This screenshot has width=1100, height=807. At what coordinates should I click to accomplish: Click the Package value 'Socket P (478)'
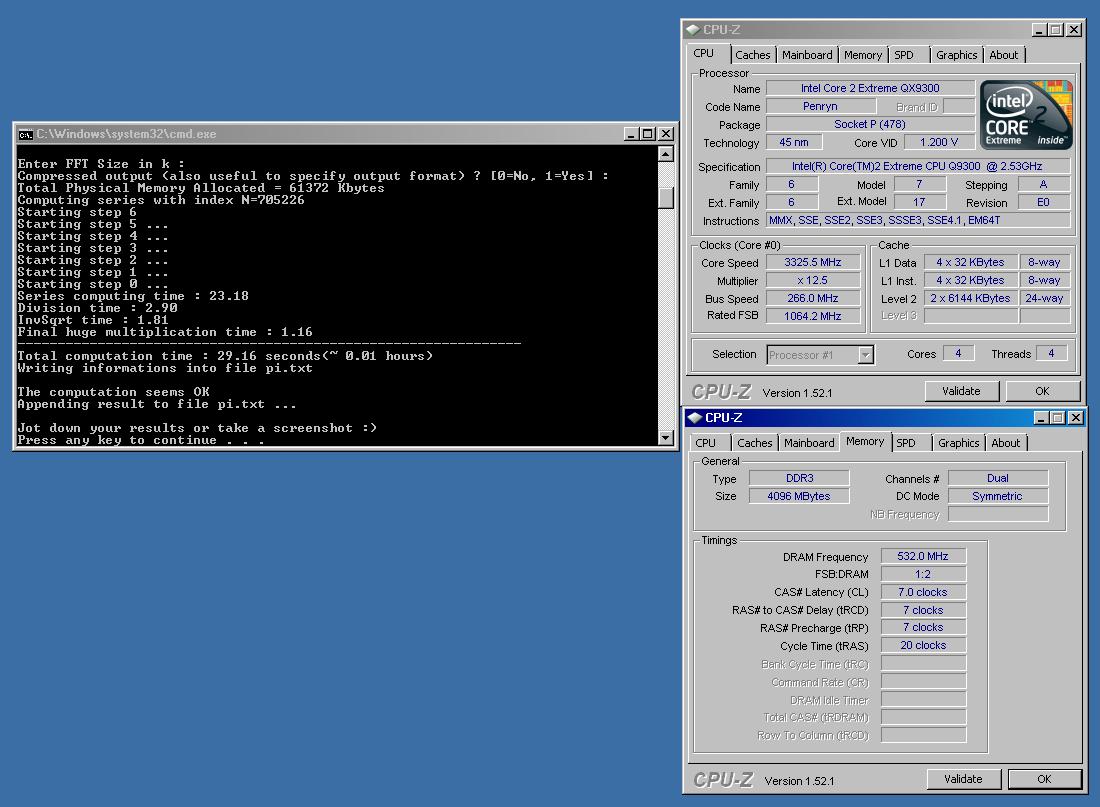[x=870, y=124]
